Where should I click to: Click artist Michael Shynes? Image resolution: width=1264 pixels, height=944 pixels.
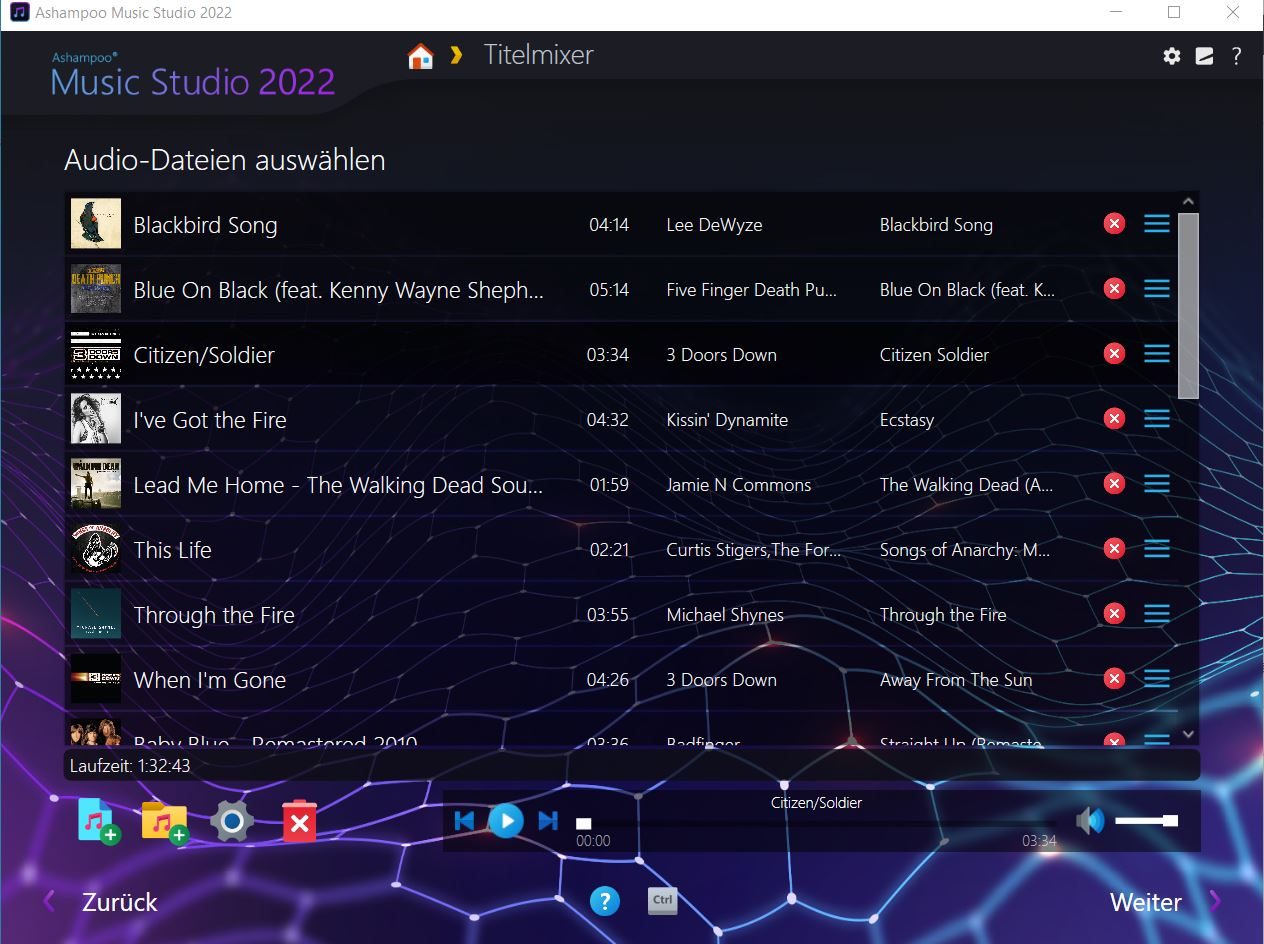pos(725,615)
